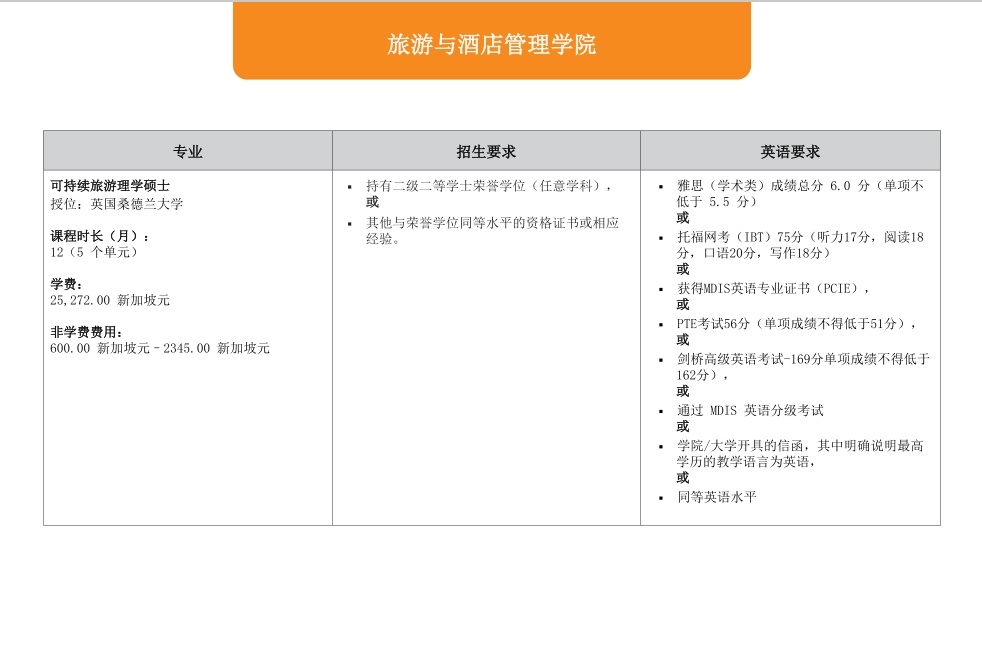Click the text 分，口语20分，写作18分）

coord(753,253)
